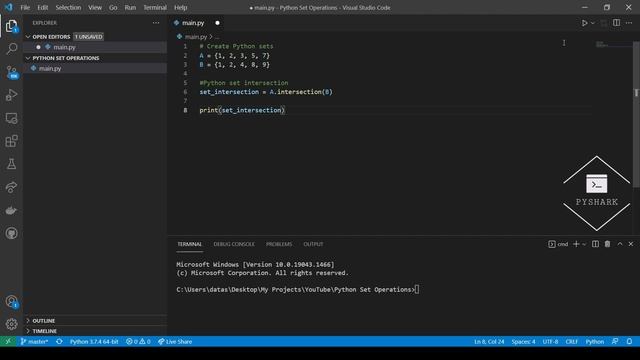Close the terminal panel
Viewport: 640px width, 360px height.
click(x=631, y=244)
